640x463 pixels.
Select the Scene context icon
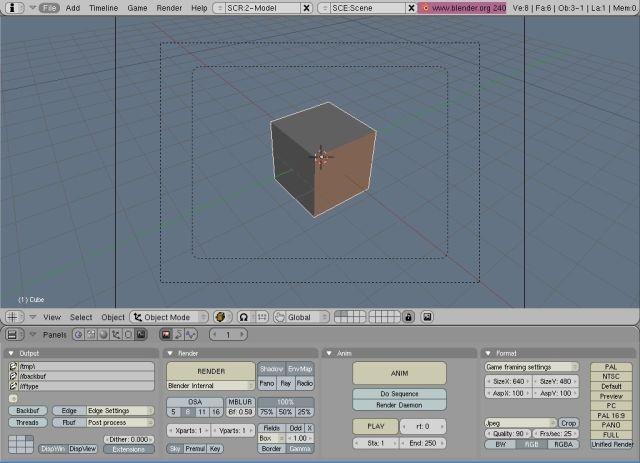point(140,335)
